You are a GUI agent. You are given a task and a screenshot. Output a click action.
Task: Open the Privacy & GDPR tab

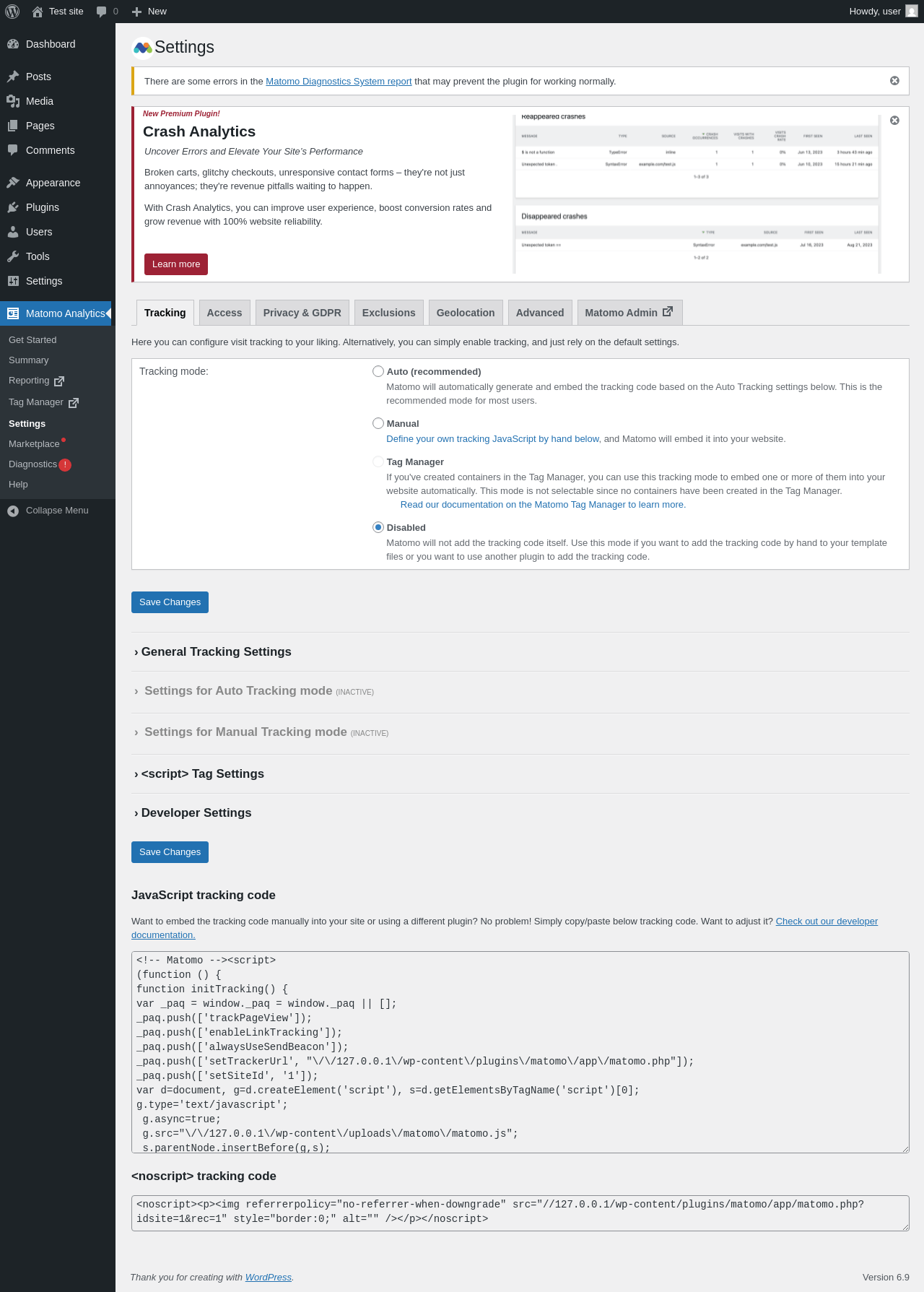pyautogui.click(x=302, y=313)
